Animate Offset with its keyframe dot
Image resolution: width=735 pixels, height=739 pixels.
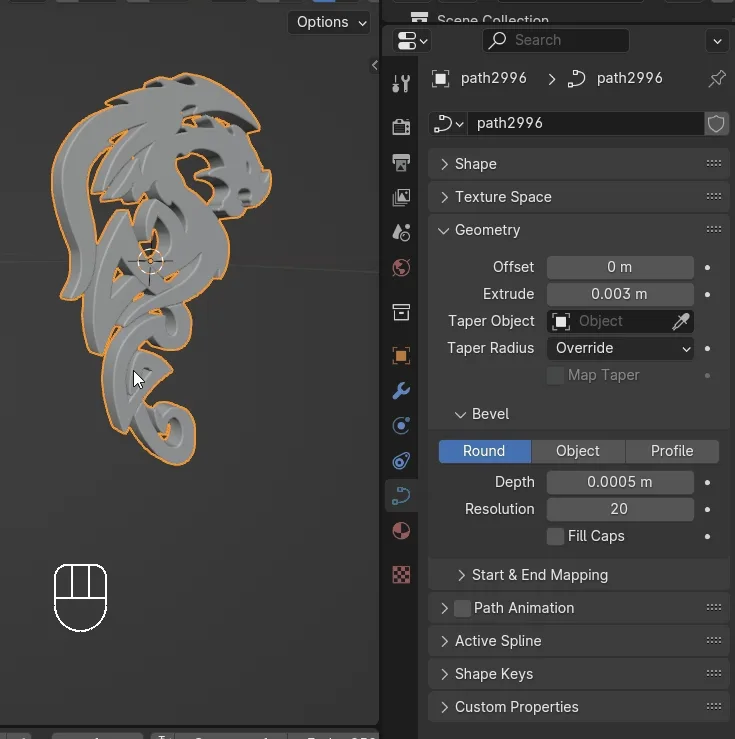coord(707,268)
